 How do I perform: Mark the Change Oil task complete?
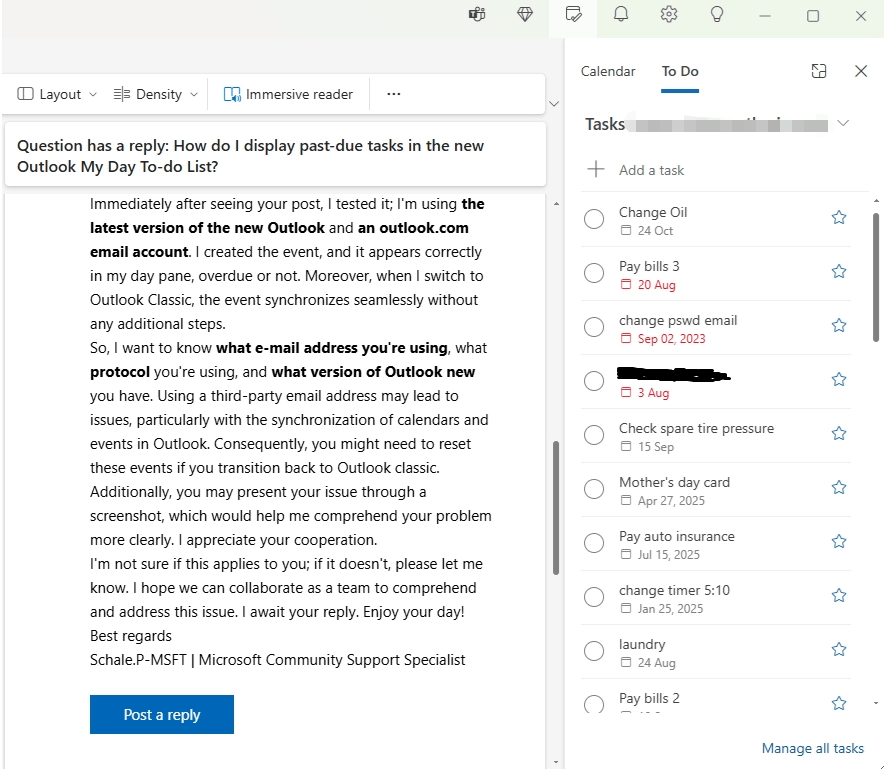(x=594, y=217)
